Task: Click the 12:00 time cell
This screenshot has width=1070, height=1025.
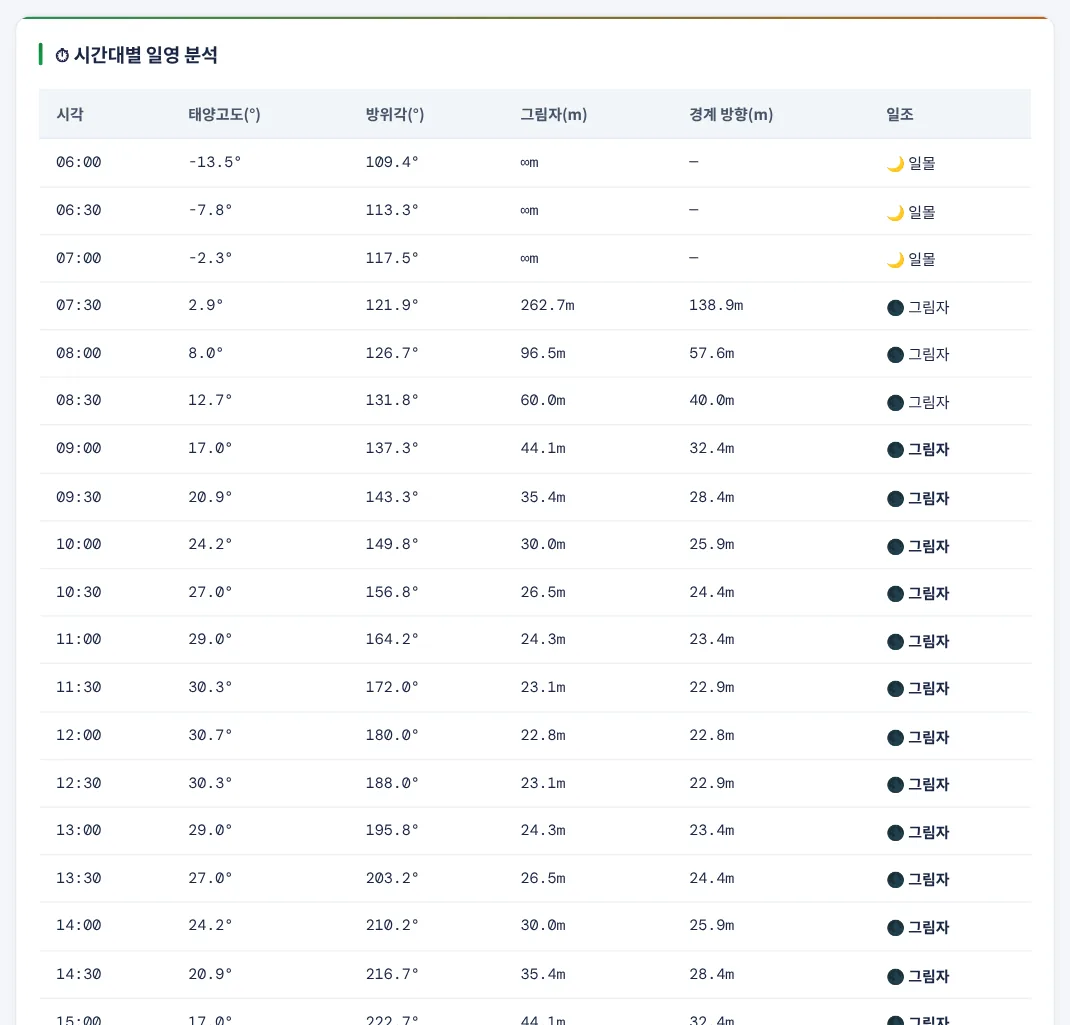Action: (78, 735)
